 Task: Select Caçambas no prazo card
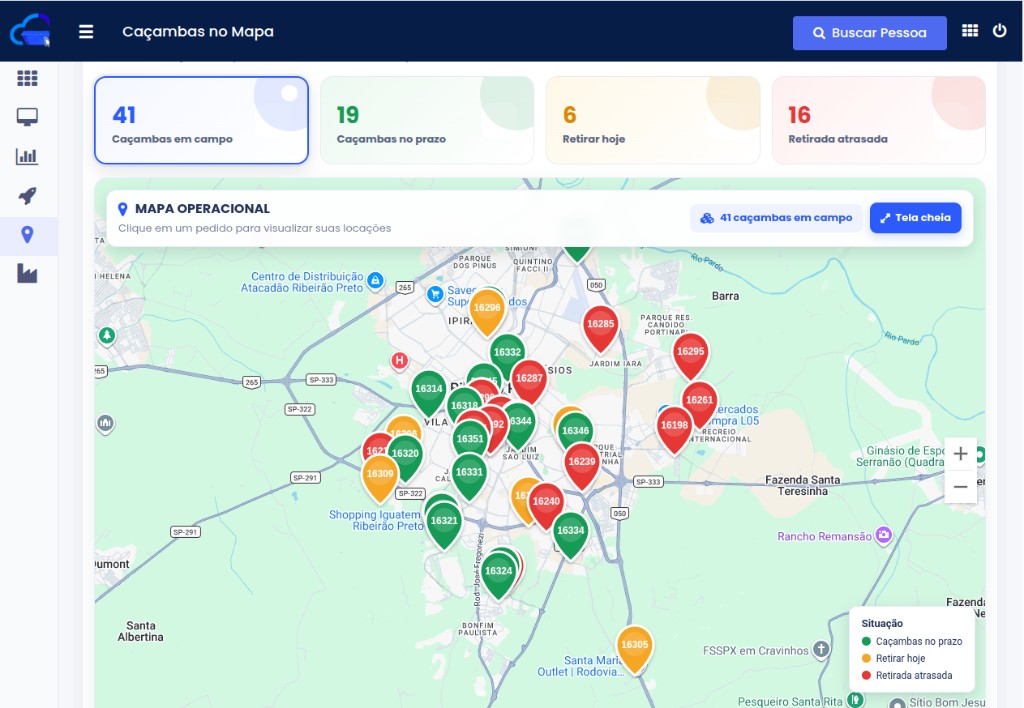tap(427, 120)
